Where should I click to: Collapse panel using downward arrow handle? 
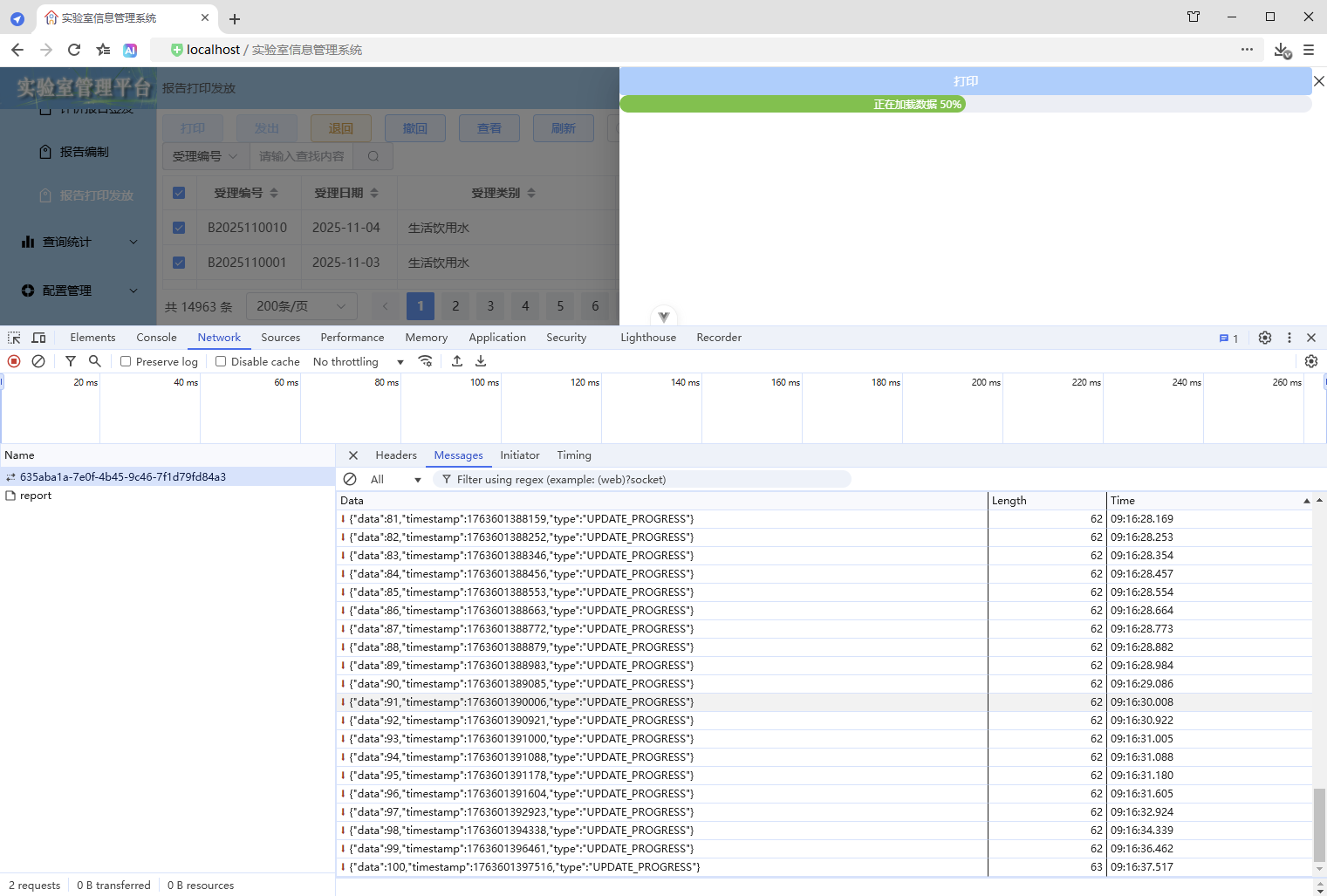click(664, 317)
